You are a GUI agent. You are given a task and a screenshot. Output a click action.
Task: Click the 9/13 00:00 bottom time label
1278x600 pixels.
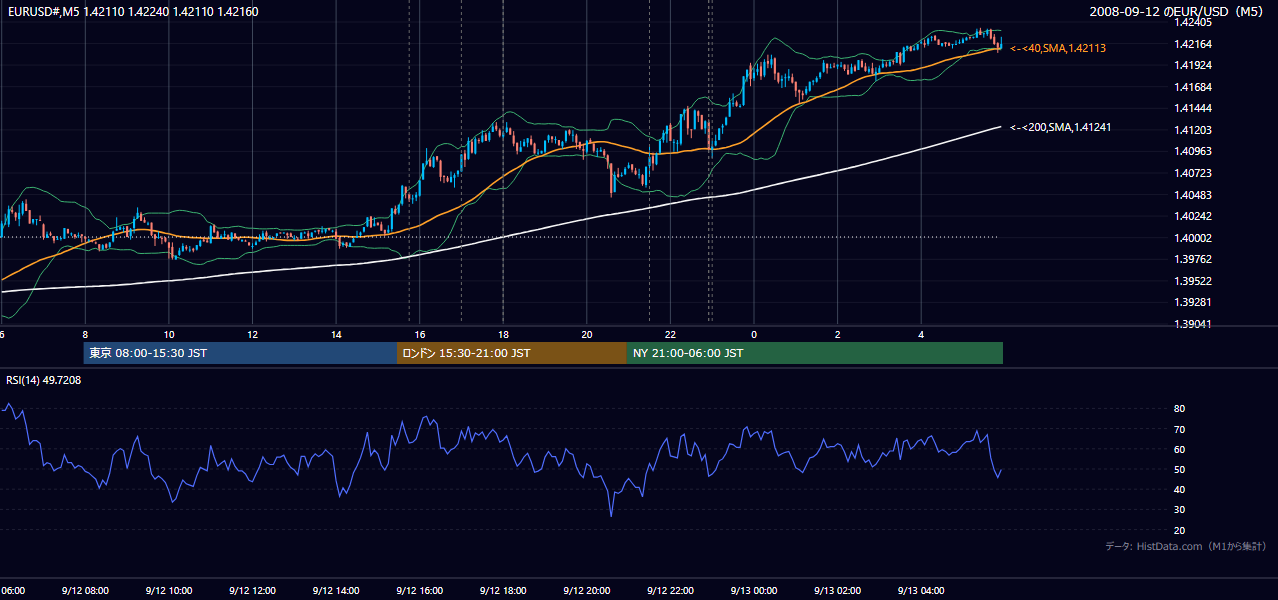click(x=754, y=591)
